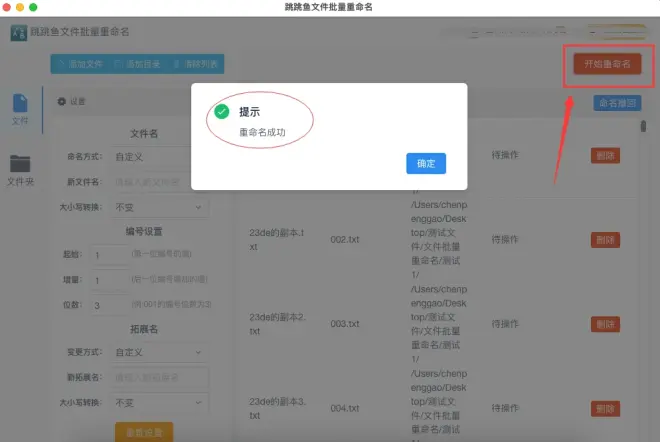Screen dimensions: 660x442
Task: Select the 23de的副本2.txt file name cell
Action: point(277,324)
